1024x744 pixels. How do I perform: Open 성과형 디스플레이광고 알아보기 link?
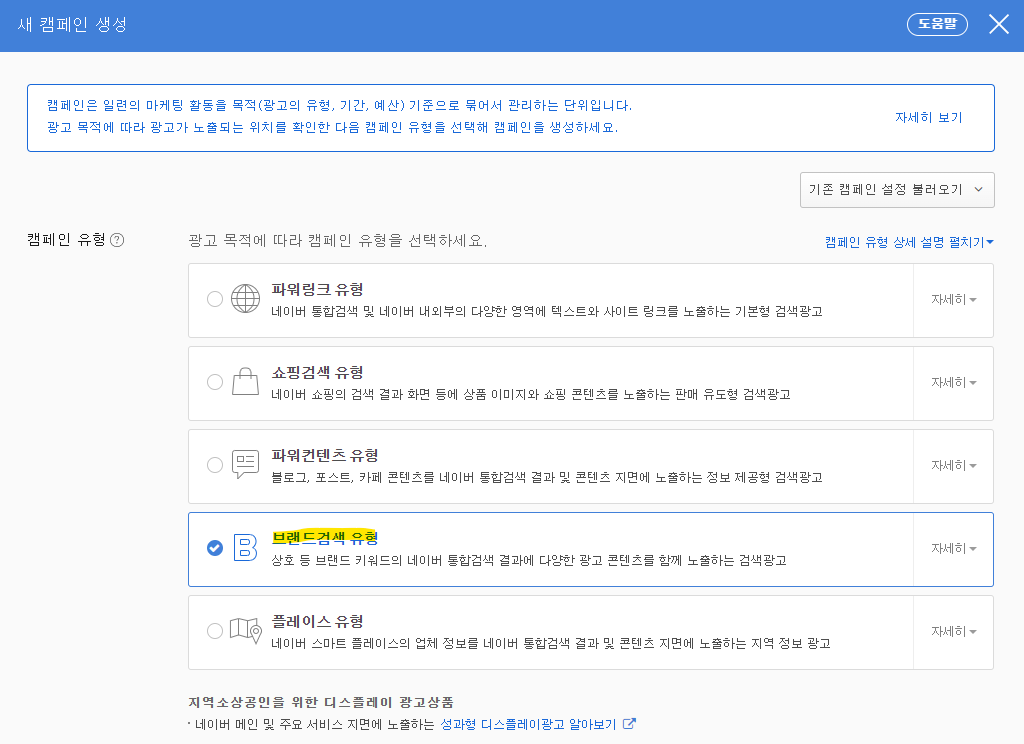click(x=528, y=724)
